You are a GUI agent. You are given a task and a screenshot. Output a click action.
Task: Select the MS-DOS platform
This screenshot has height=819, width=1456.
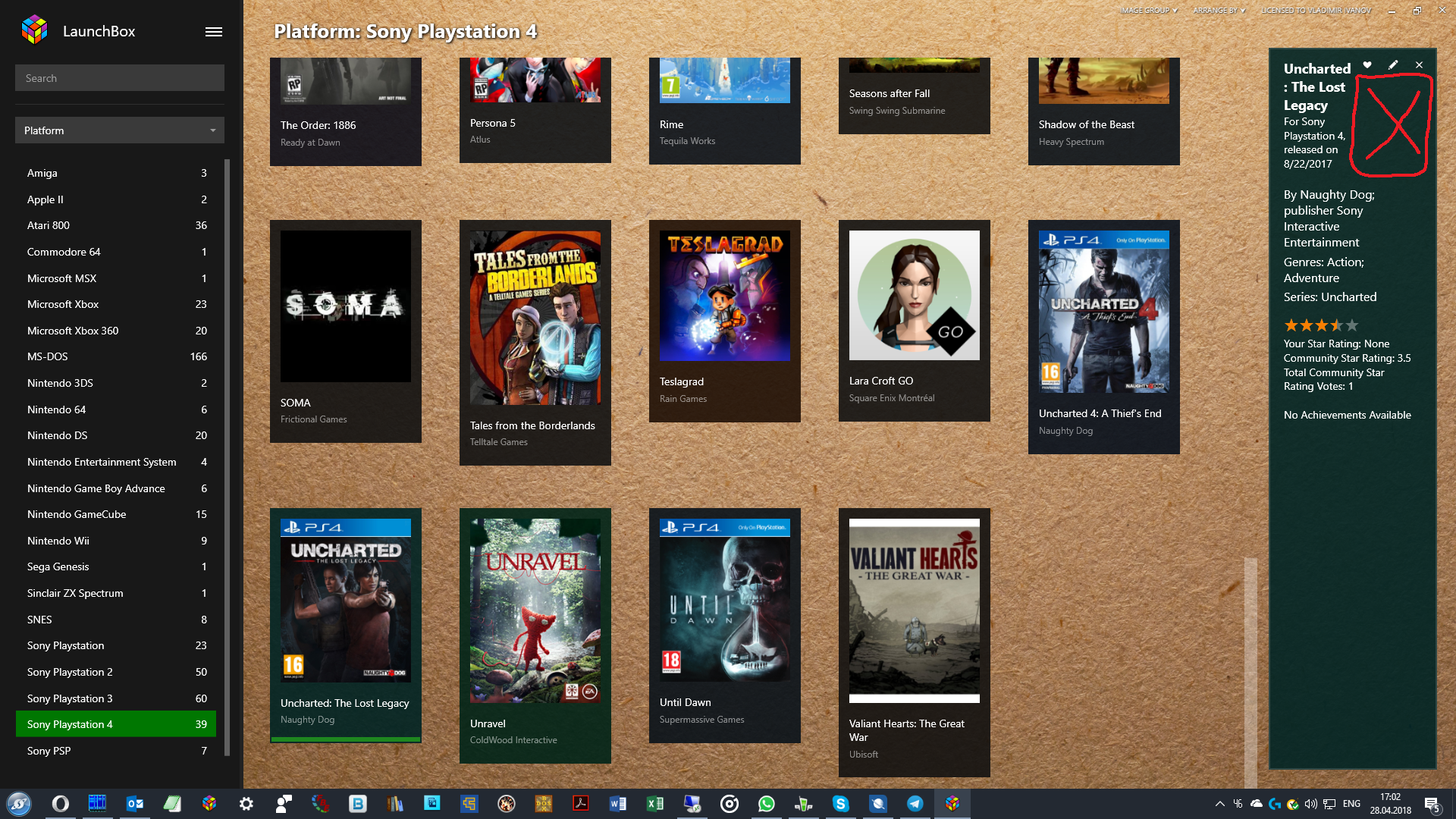point(116,356)
